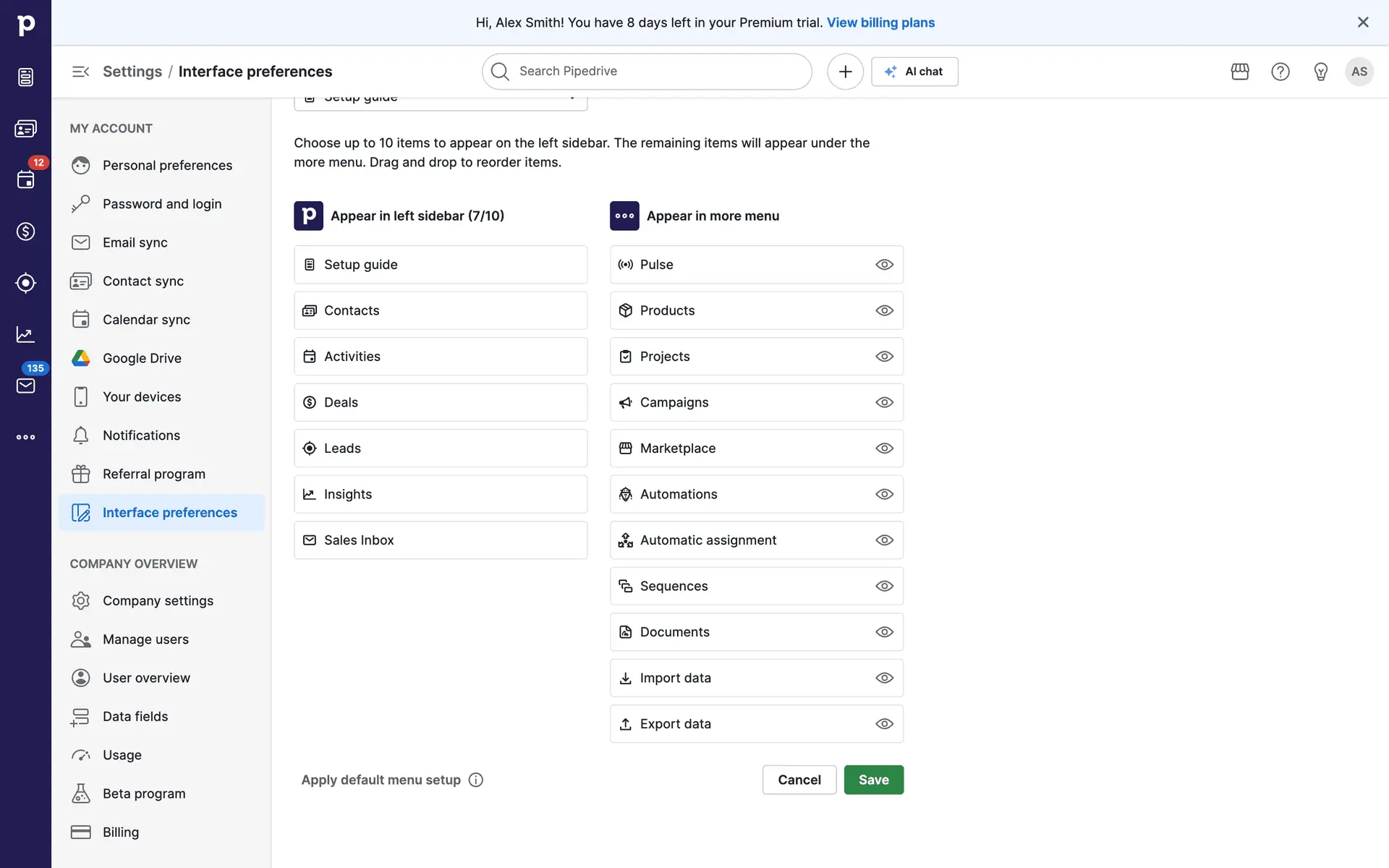Expand the more menu three dots in the sidebar

25,437
